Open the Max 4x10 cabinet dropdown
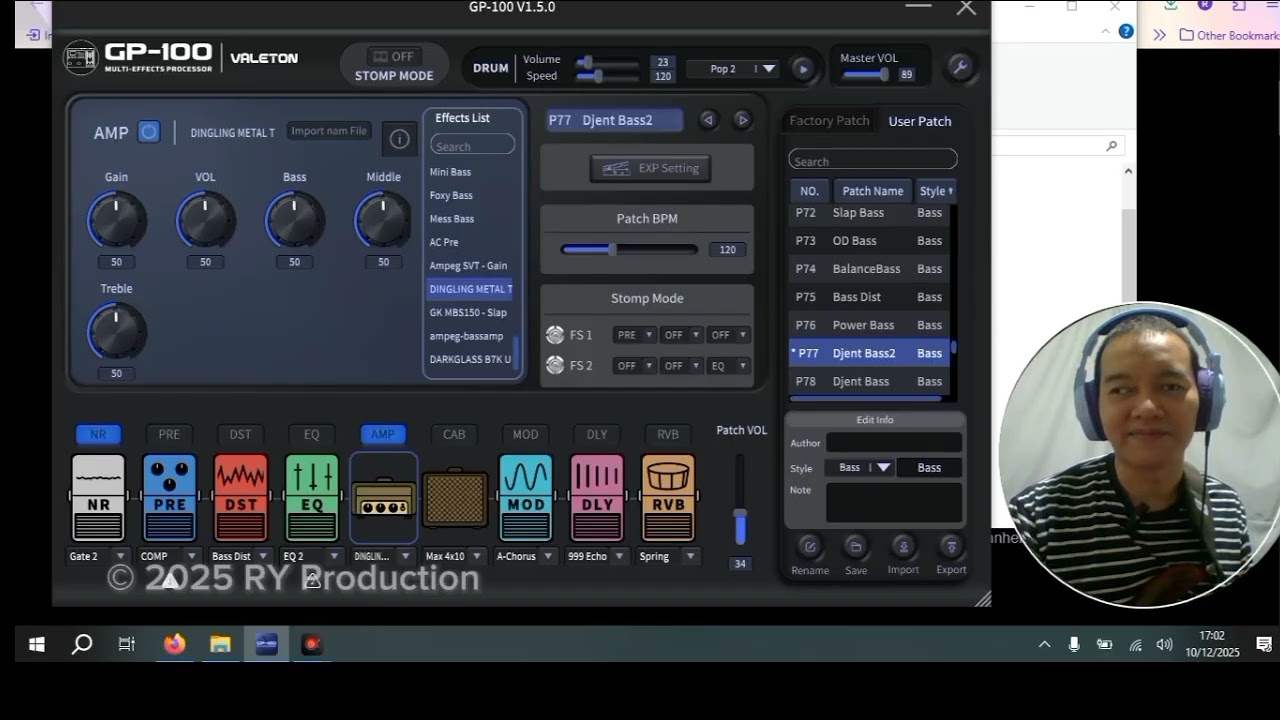 point(455,556)
